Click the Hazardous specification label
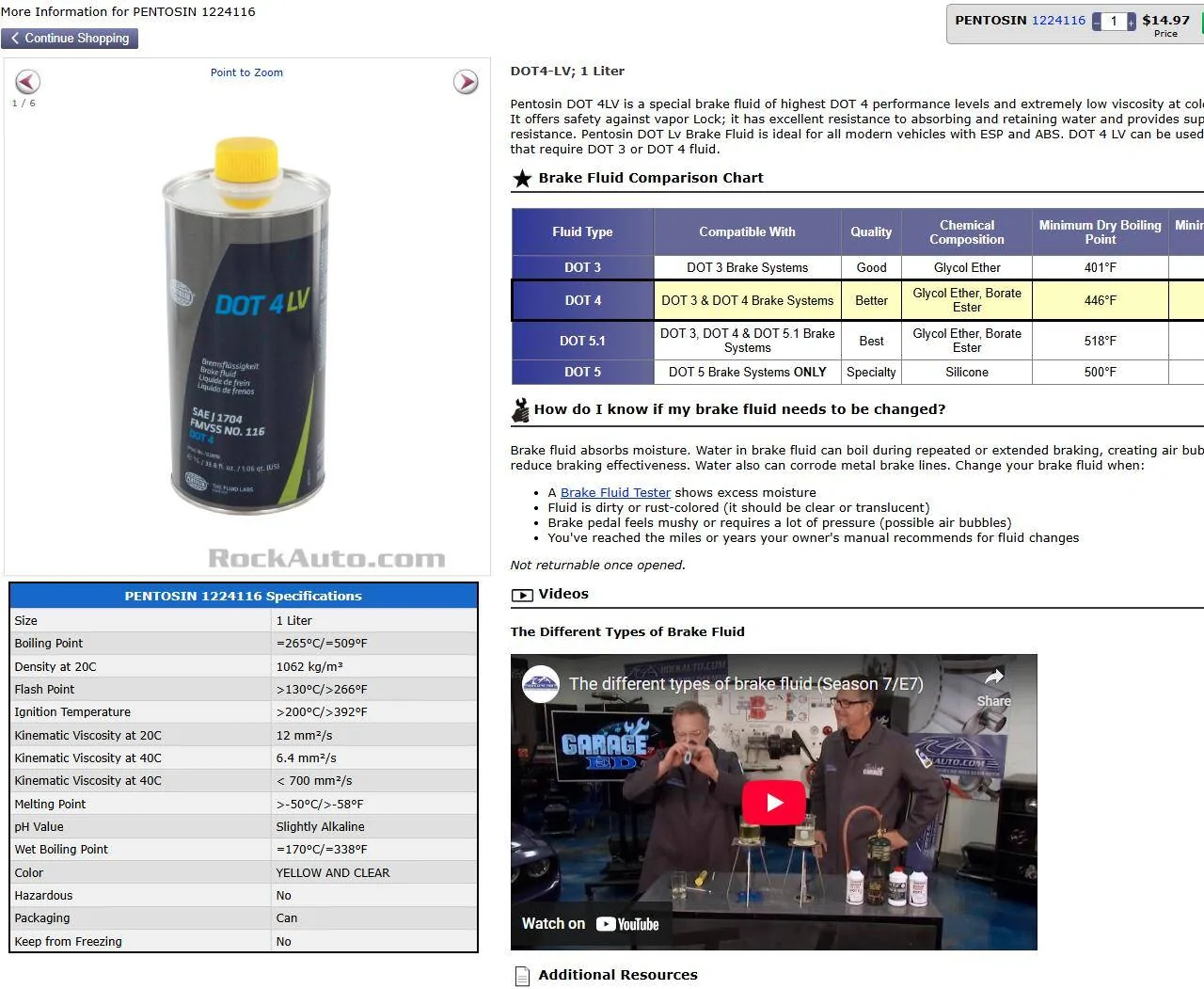This screenshot has height=989, width=1204. [43, 896]
